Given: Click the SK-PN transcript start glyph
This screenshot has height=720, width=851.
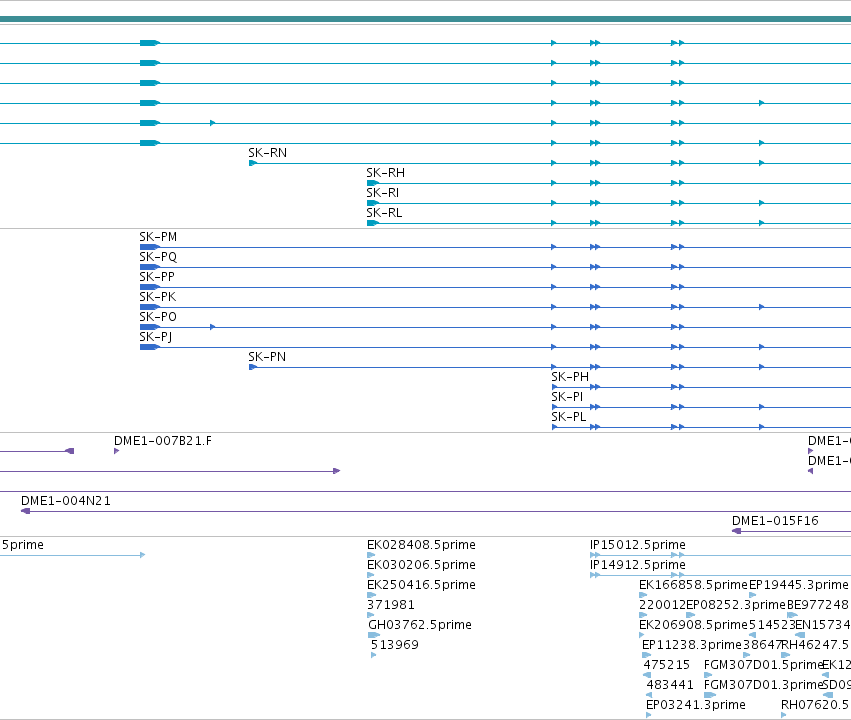Looking at the screenshot, I should (253, 367).
